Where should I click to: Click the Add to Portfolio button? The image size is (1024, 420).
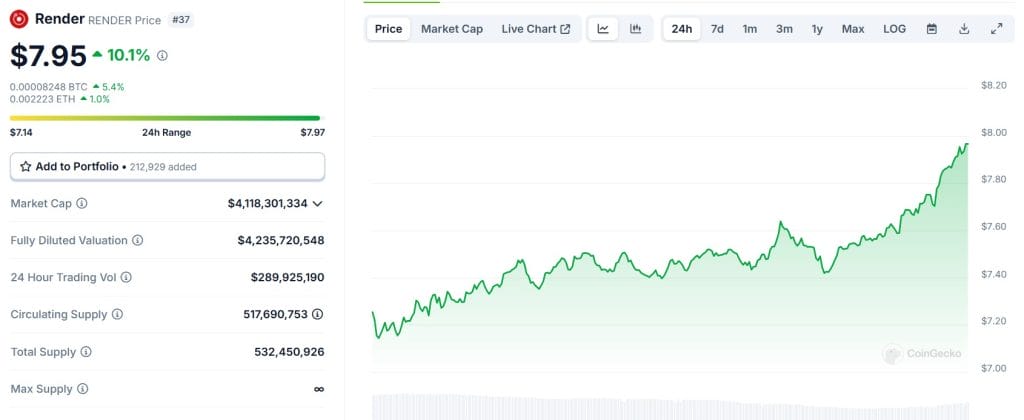(167, 167)
